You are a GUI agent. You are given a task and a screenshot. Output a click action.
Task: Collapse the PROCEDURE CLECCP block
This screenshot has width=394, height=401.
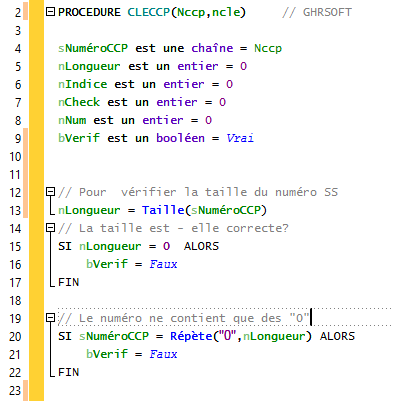pos(50,12)
